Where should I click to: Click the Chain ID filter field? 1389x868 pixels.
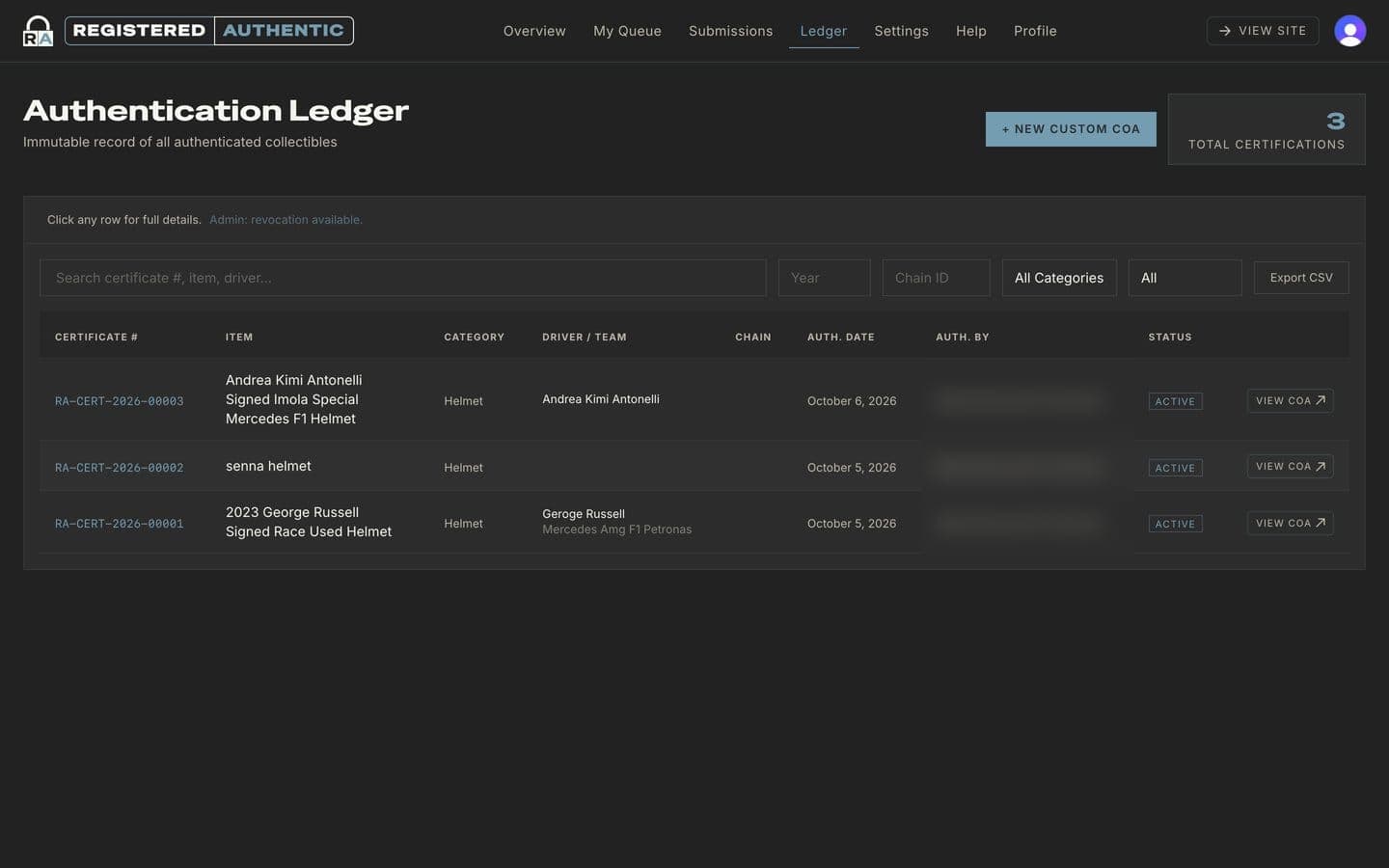click(937, 278)
